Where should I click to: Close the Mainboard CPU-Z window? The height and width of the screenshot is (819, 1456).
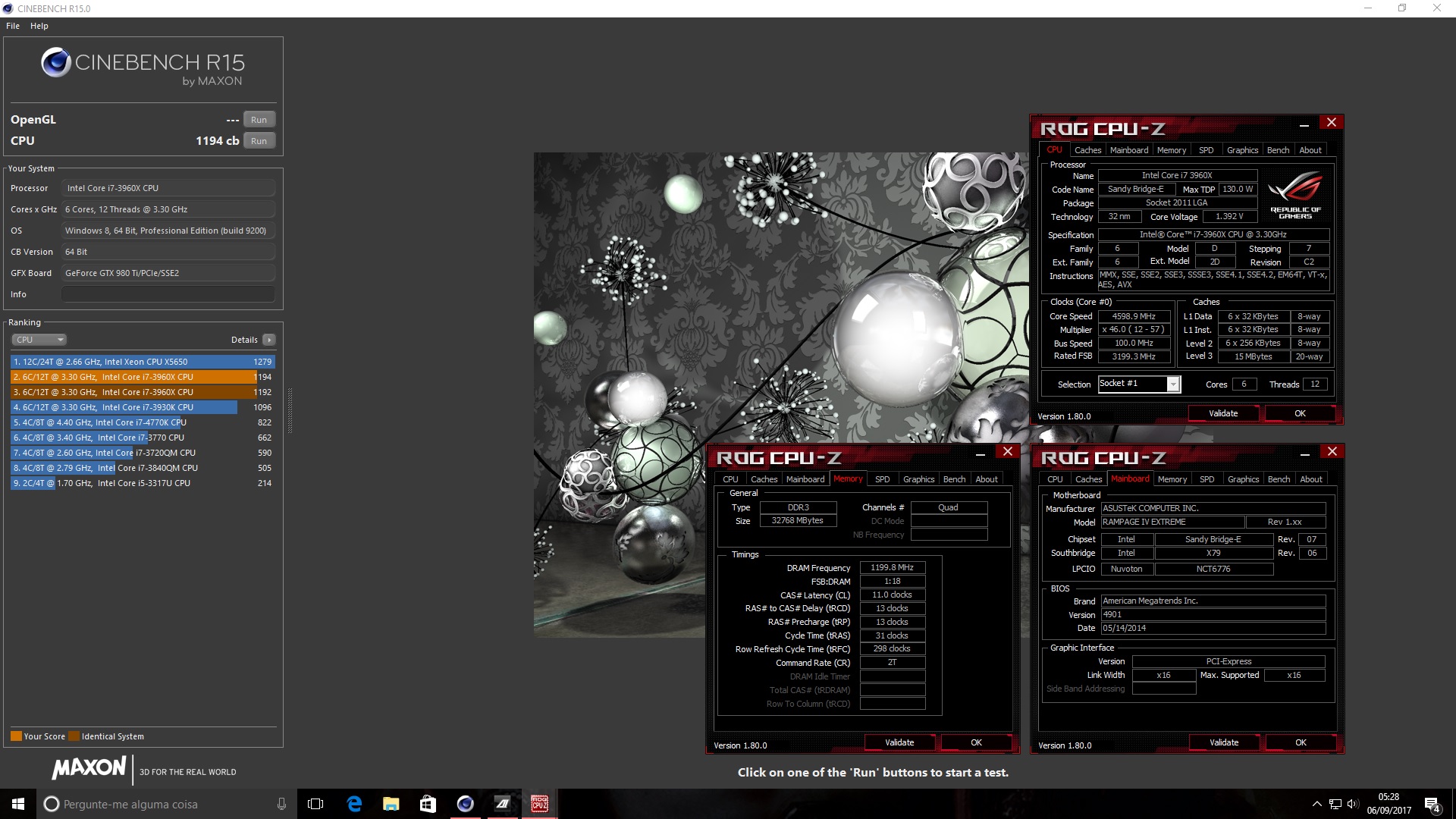coord(1332,451)
